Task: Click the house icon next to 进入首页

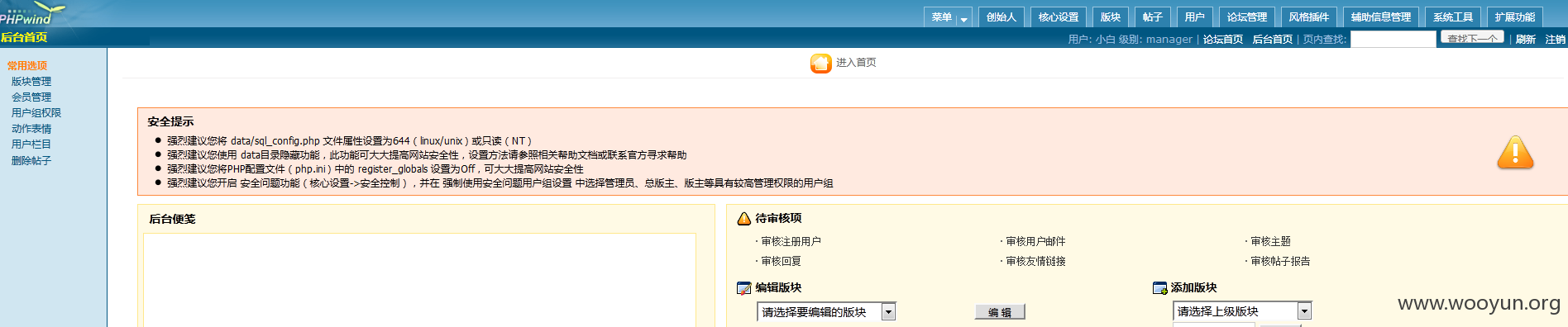Action: pos(820,63)
